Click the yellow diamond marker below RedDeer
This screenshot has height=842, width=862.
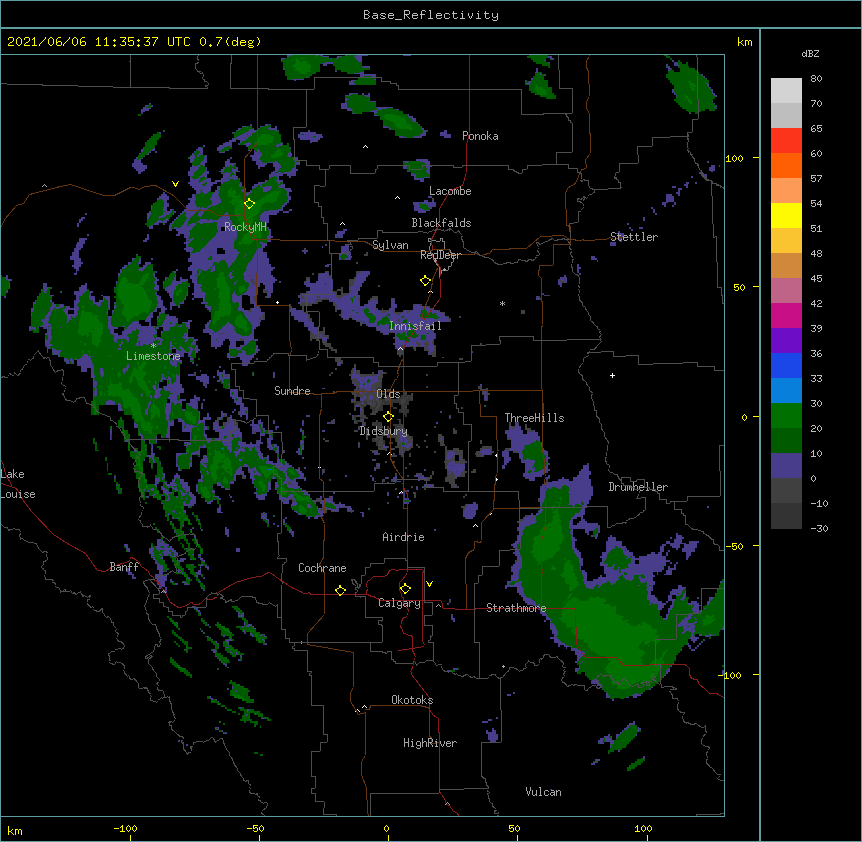426,281
